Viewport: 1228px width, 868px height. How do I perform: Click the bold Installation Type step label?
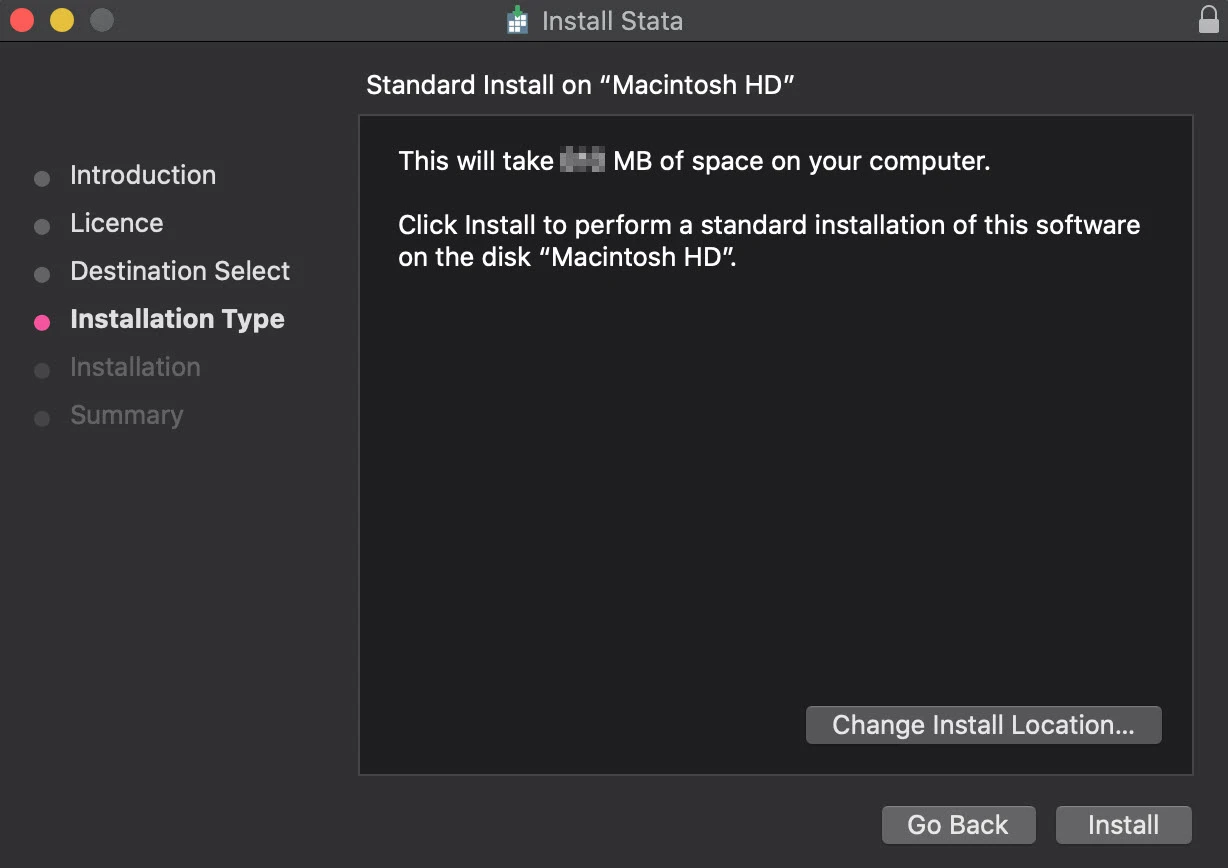(x=177, y=319)
